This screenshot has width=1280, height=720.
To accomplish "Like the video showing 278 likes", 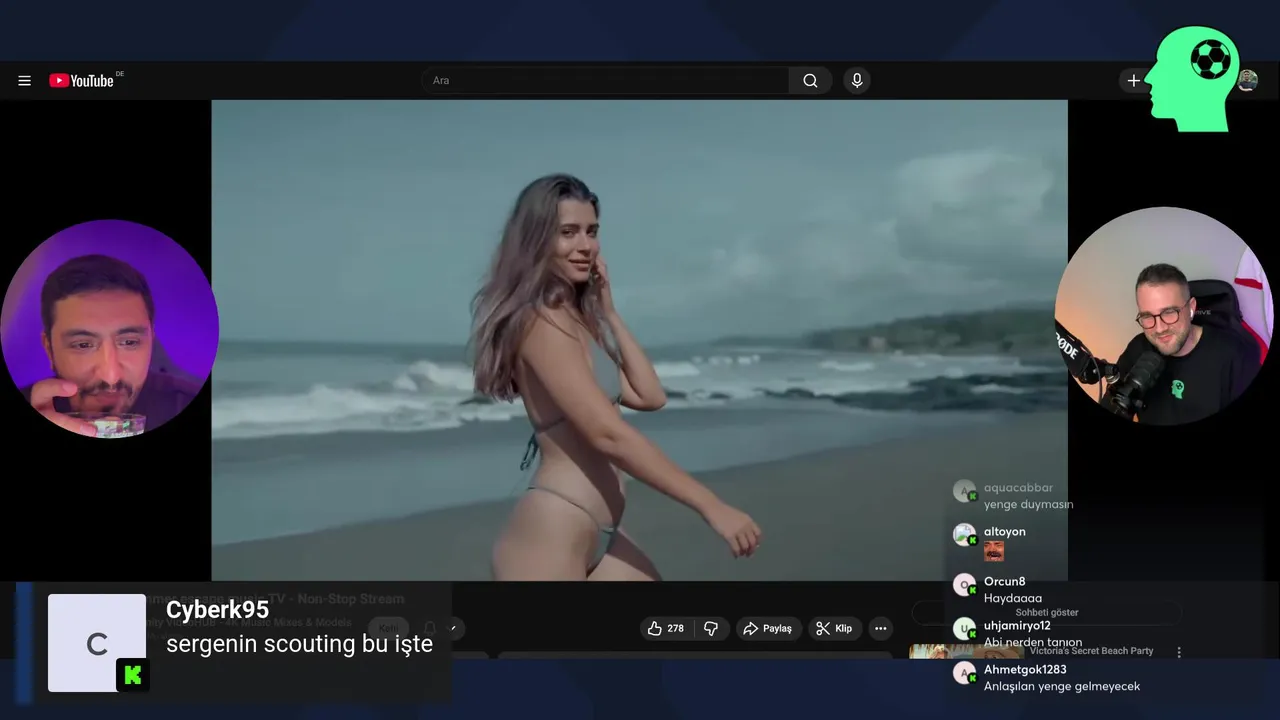I will coord(665,628).
